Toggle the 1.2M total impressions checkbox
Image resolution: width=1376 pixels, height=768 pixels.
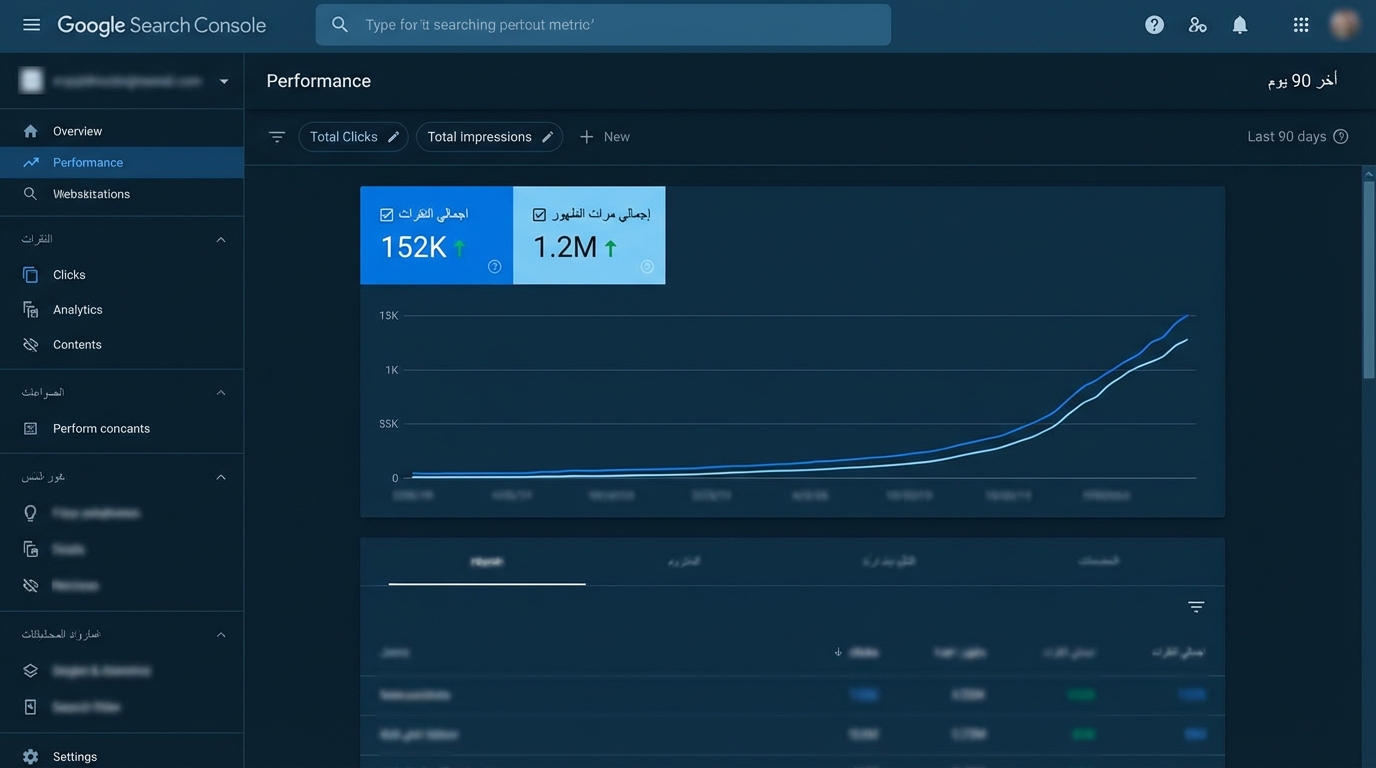coord(540,215)
